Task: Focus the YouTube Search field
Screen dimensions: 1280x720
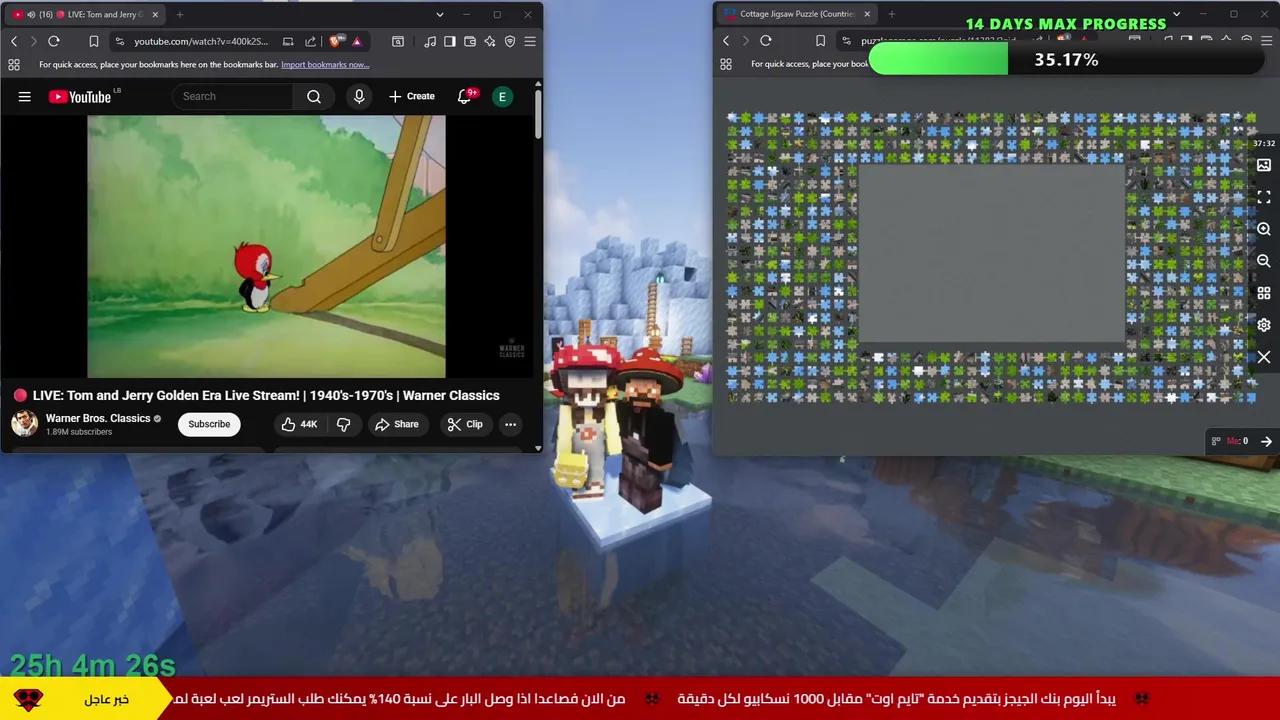Action: pos(233,96)
